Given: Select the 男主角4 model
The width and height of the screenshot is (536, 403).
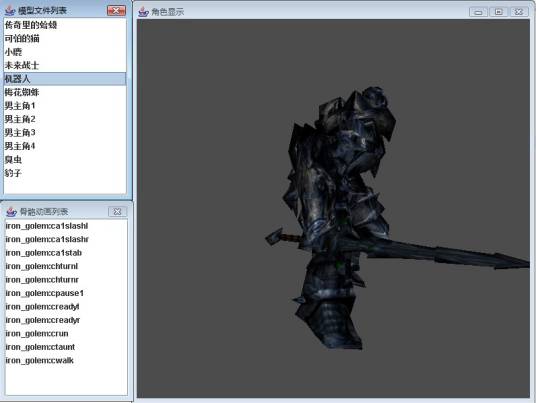Looking at the screenshot, I should coord(65,146).
